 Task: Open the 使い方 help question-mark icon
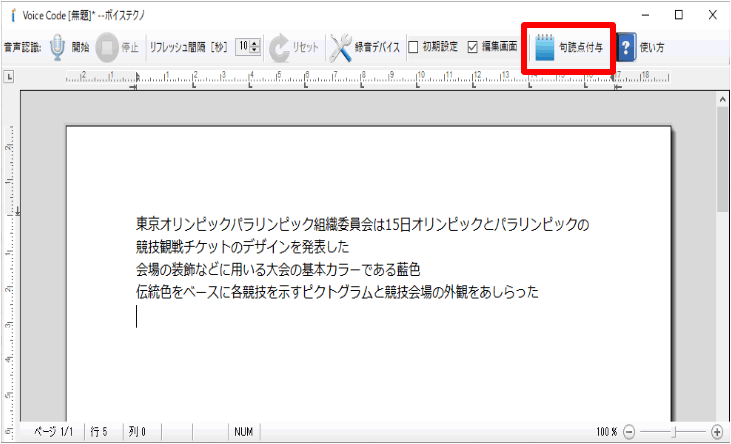click(x=626, y=47)
